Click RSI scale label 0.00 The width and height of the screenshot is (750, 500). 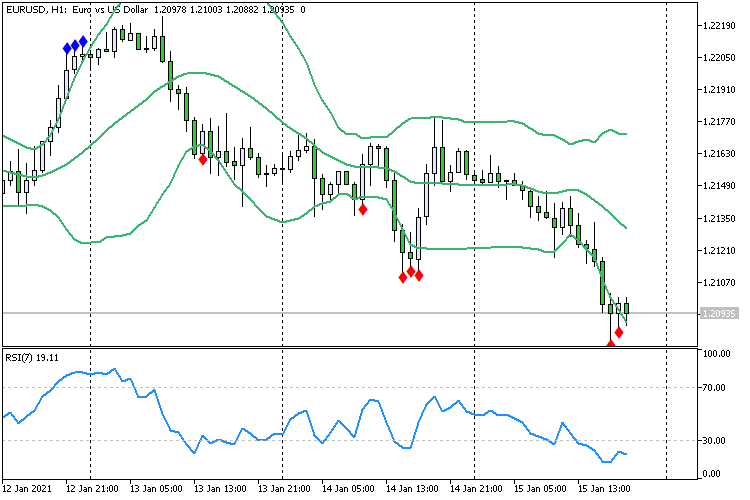click(712, 474)
